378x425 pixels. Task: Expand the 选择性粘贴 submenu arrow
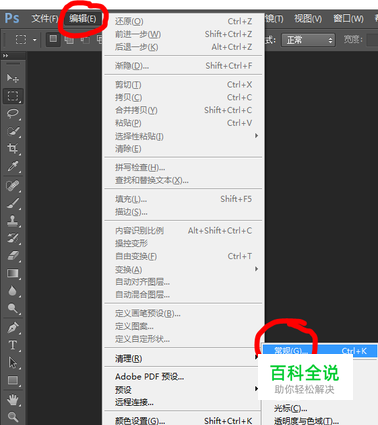tap(256, 136)
